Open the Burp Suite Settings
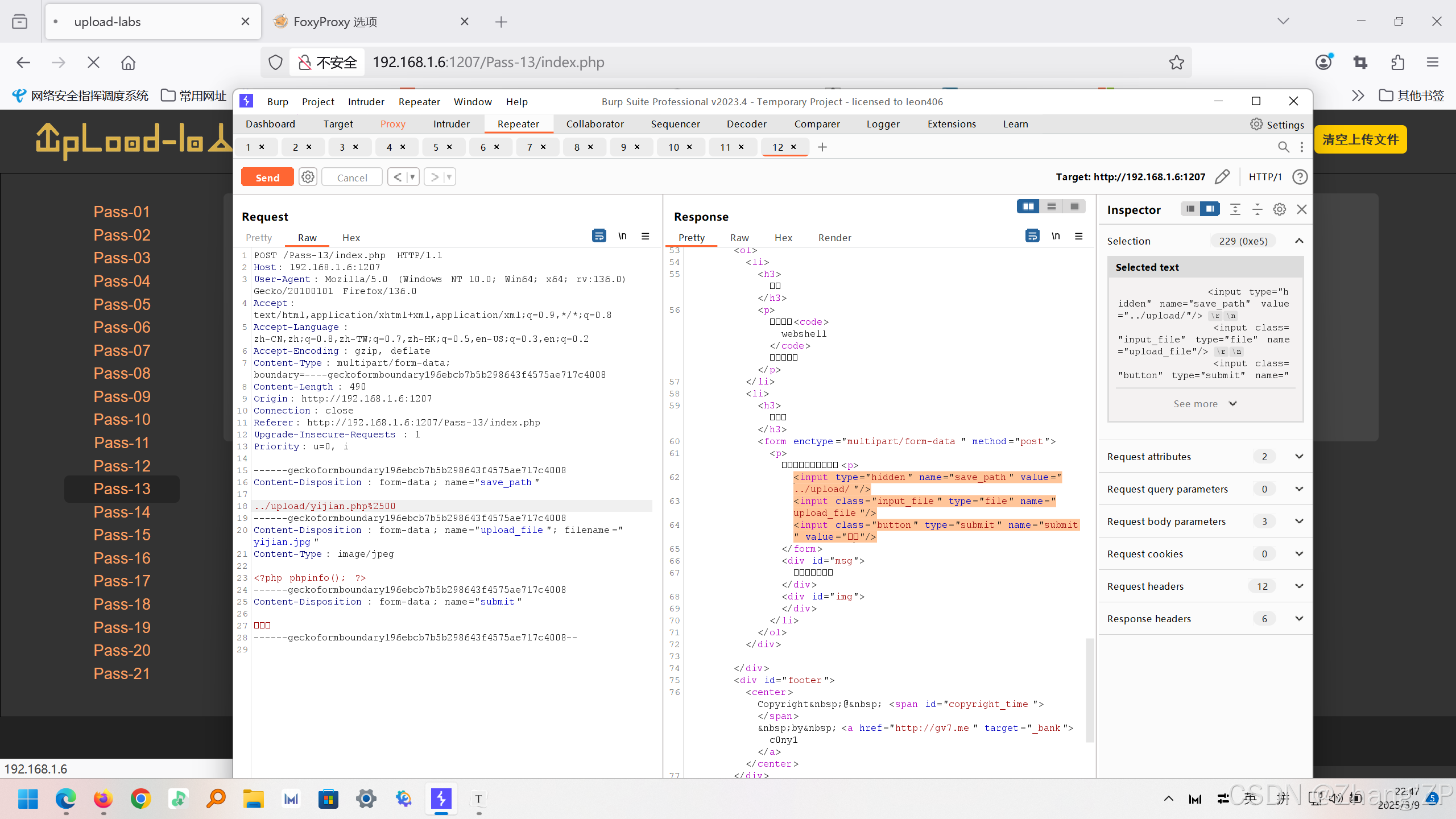This screenshot has width=1456, height=819. tap(1277, 125)
